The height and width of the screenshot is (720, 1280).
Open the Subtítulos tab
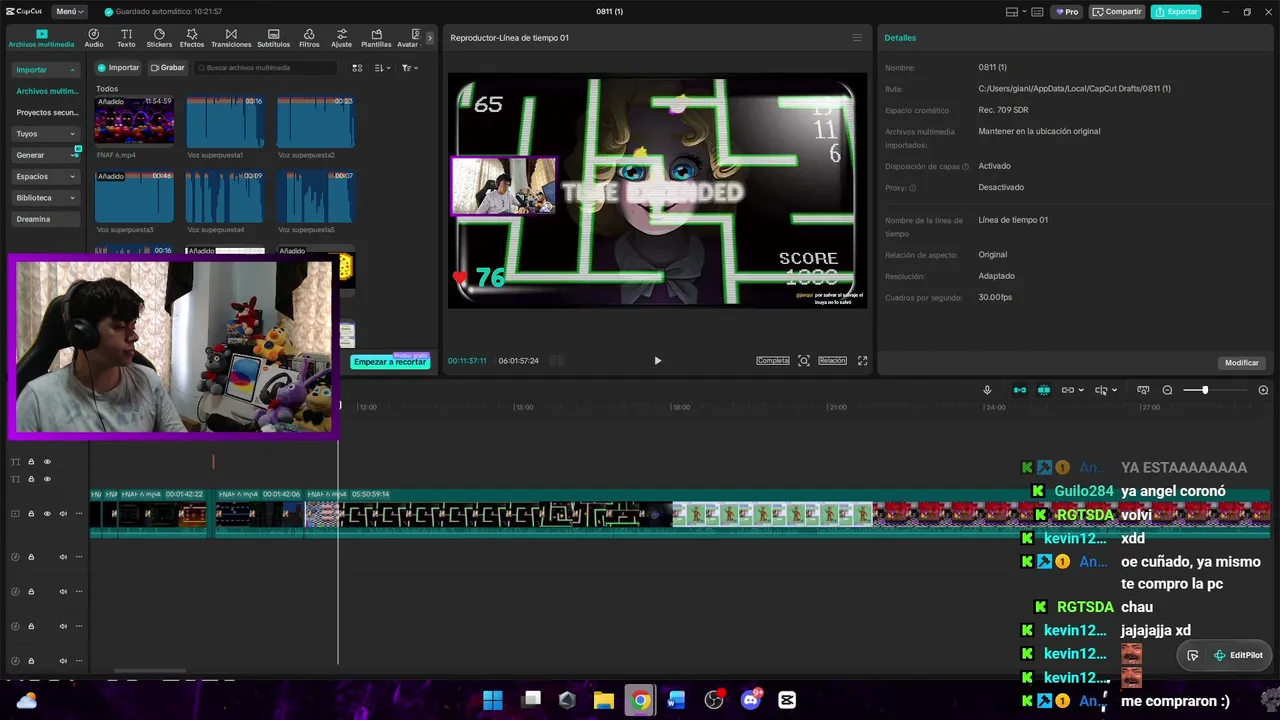pyautogui.click(x=273, y=38)
